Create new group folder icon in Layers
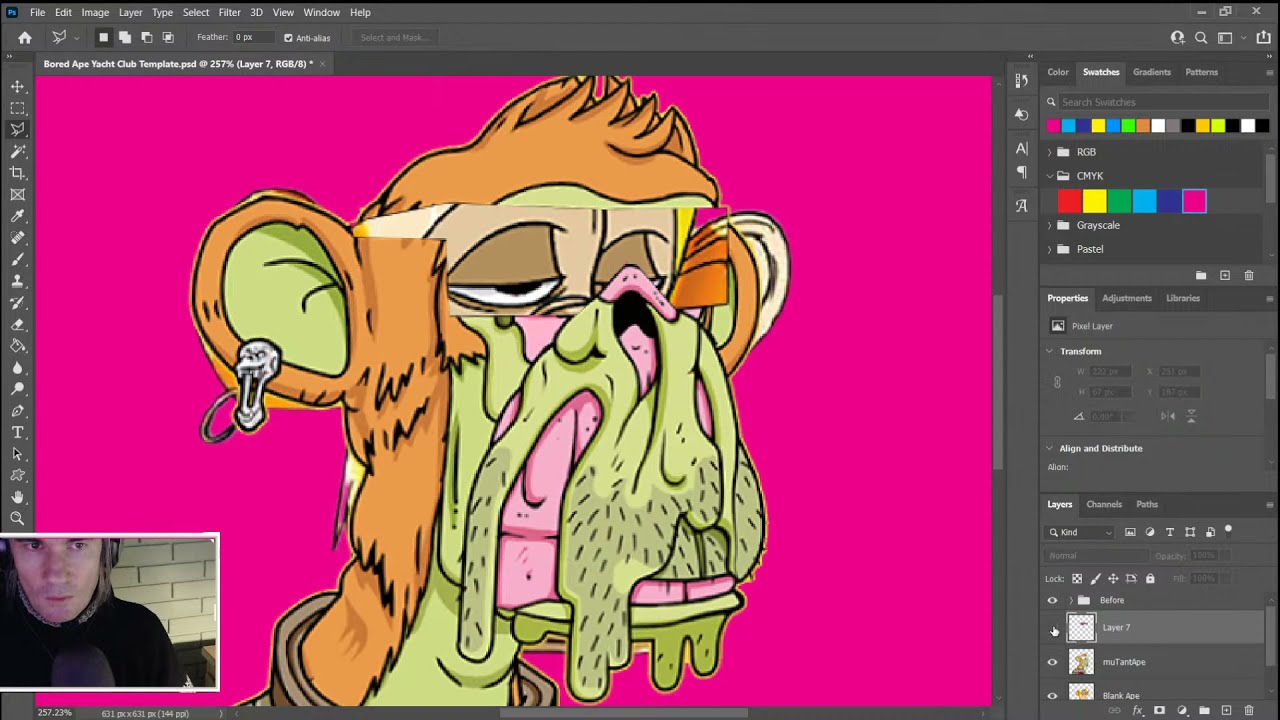 (1204, 711)
